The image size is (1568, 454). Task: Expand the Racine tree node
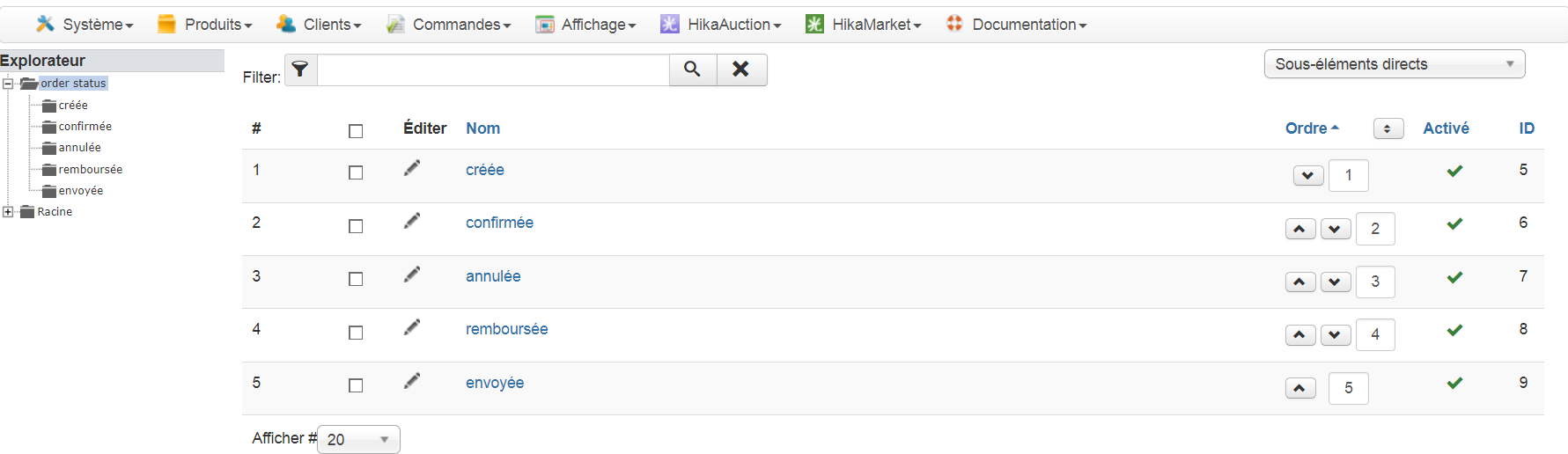8,212
